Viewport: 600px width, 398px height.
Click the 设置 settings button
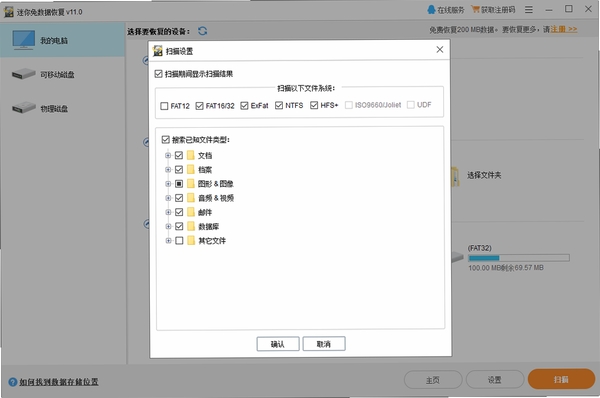click(494, 380)
